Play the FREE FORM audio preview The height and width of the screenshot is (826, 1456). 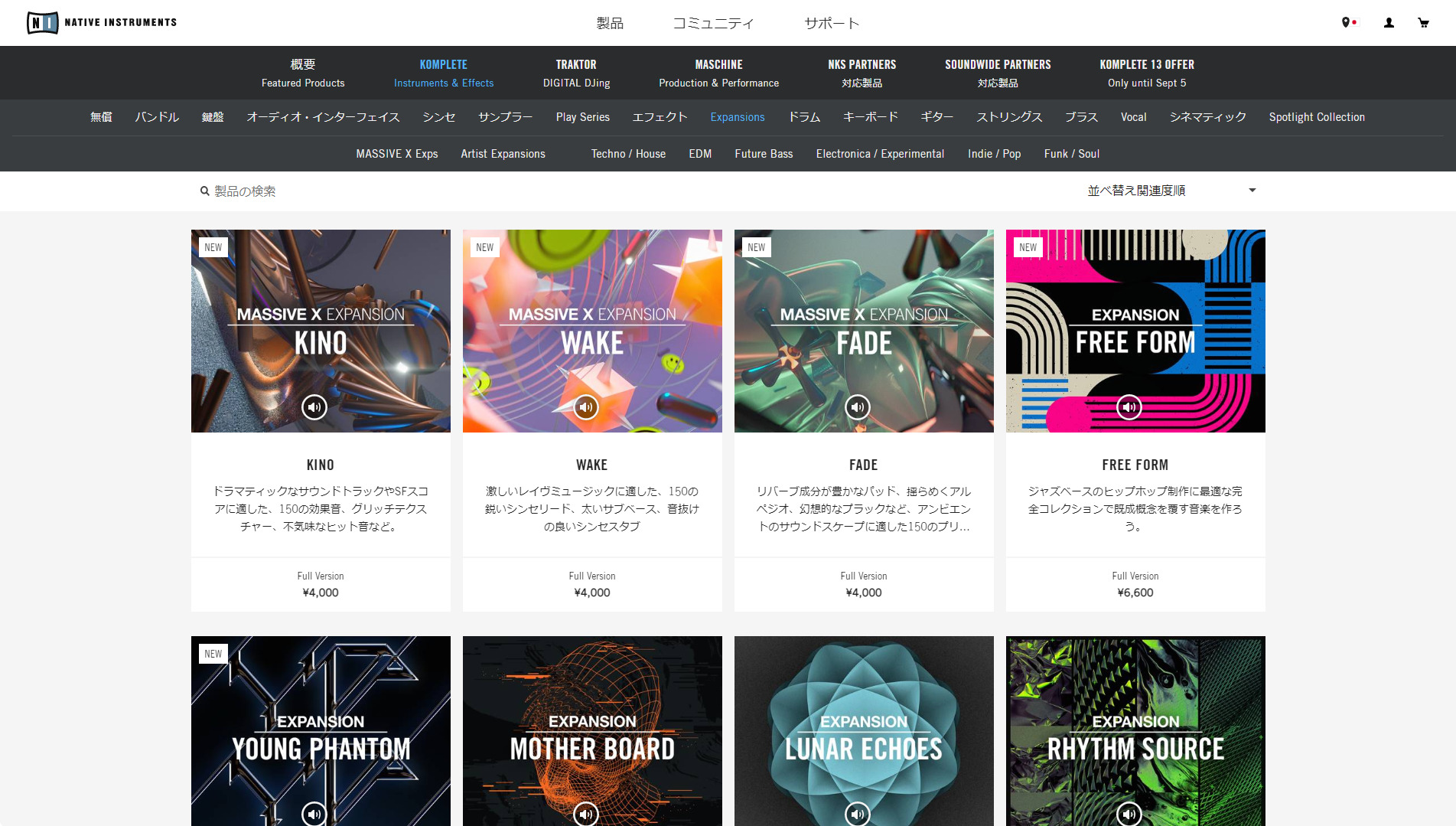pos(1129,407)
